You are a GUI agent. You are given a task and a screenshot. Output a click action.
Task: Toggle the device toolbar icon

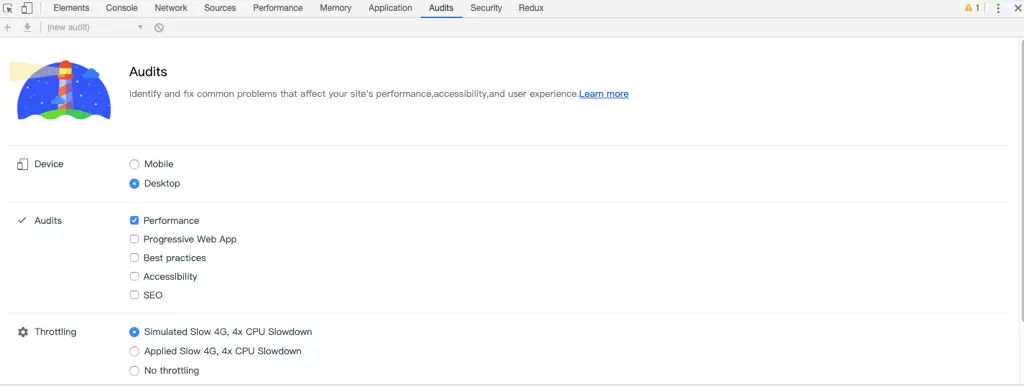point(27,8)
